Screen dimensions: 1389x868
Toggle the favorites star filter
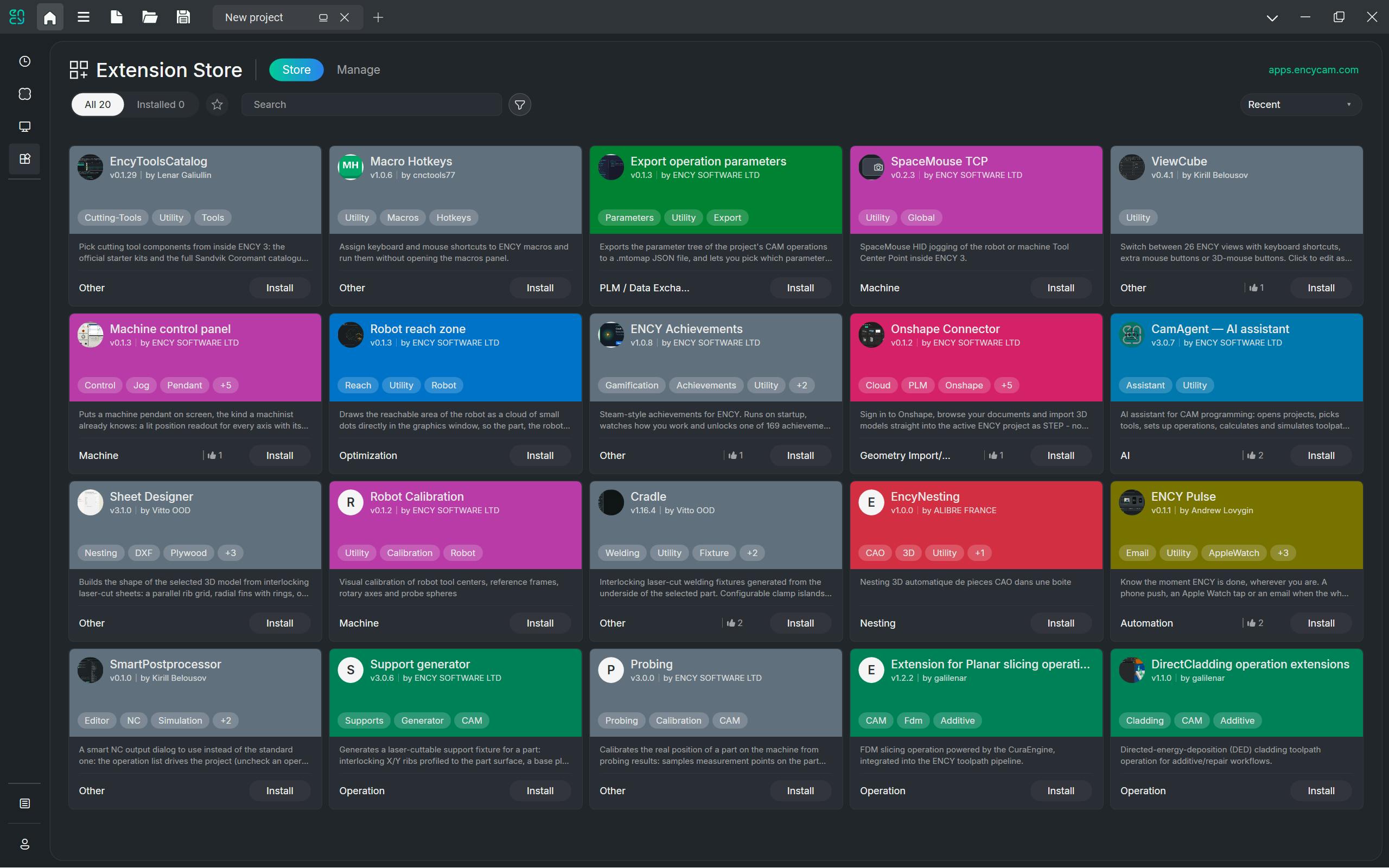[217, 105]
